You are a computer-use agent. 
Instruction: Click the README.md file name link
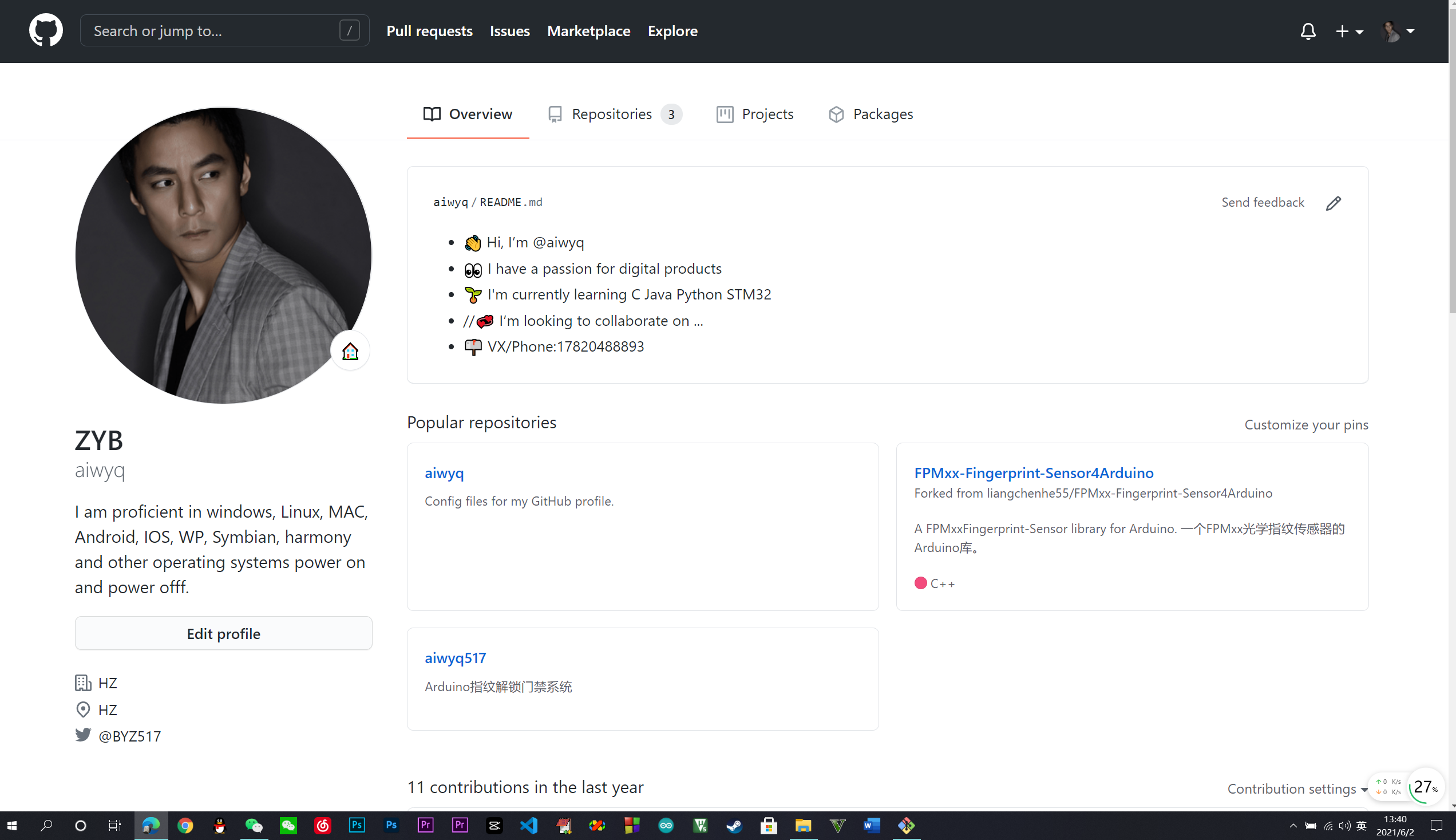tap(511, 202)
